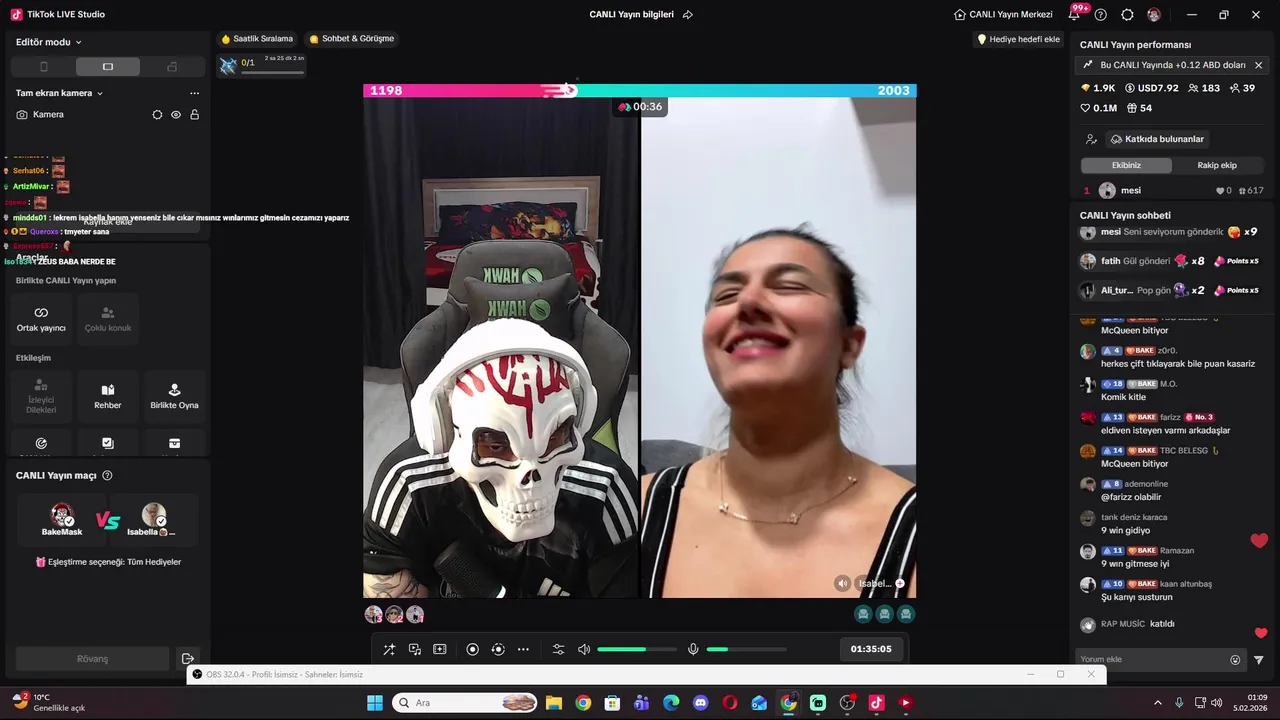The image size is (1280, 720).
Task: Select the landscape layout mode
Action: pos(108,67)
